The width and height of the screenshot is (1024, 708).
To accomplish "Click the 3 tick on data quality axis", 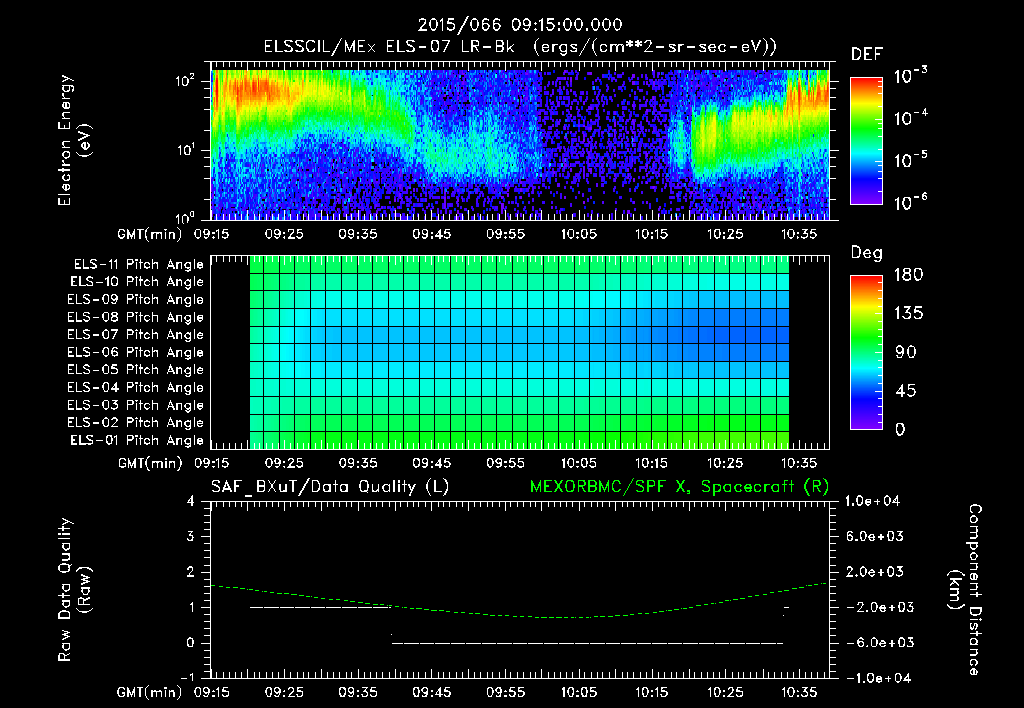I will click(x=191, y=536).
